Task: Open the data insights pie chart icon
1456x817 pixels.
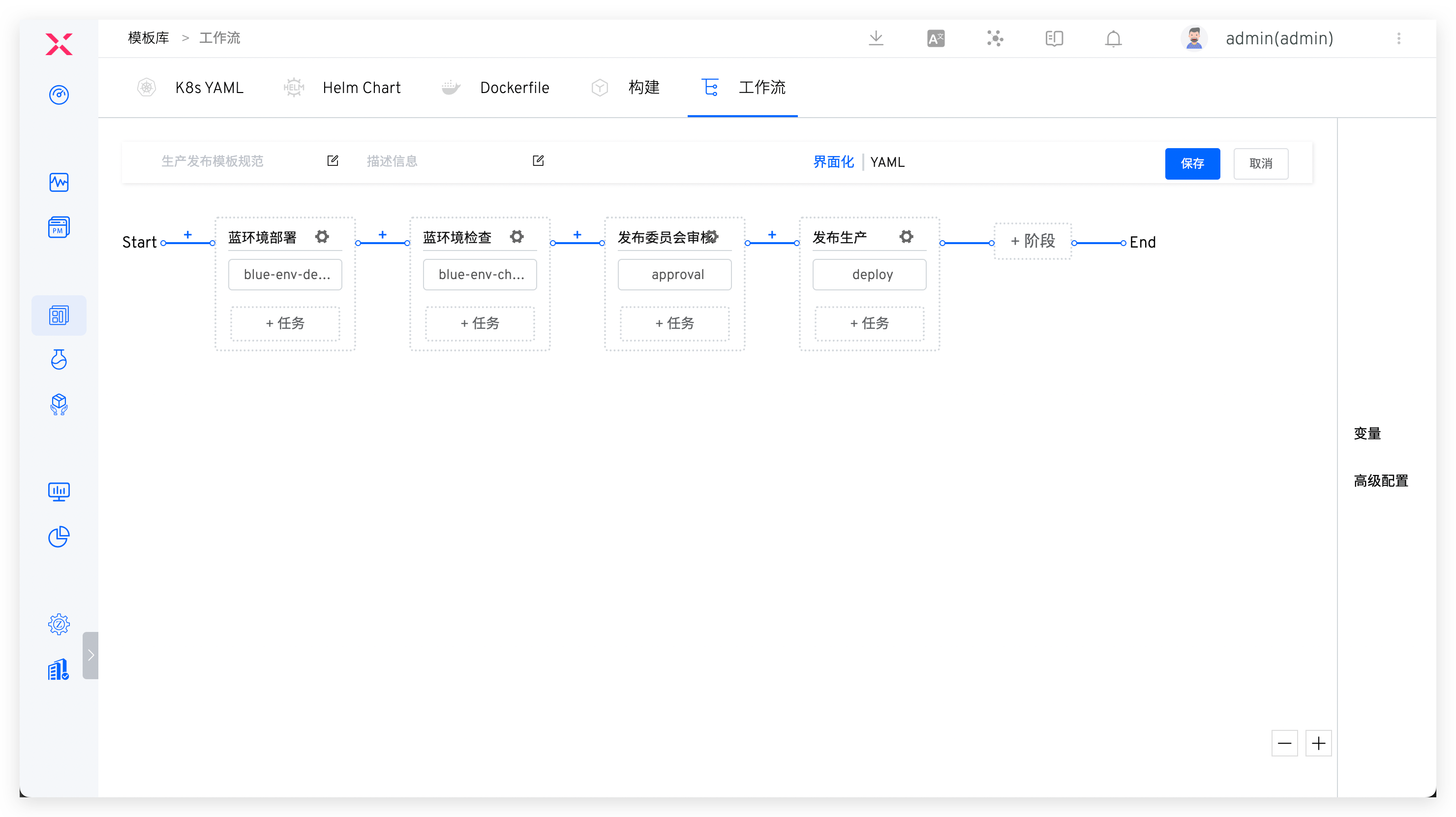Action: pos(59,536)
